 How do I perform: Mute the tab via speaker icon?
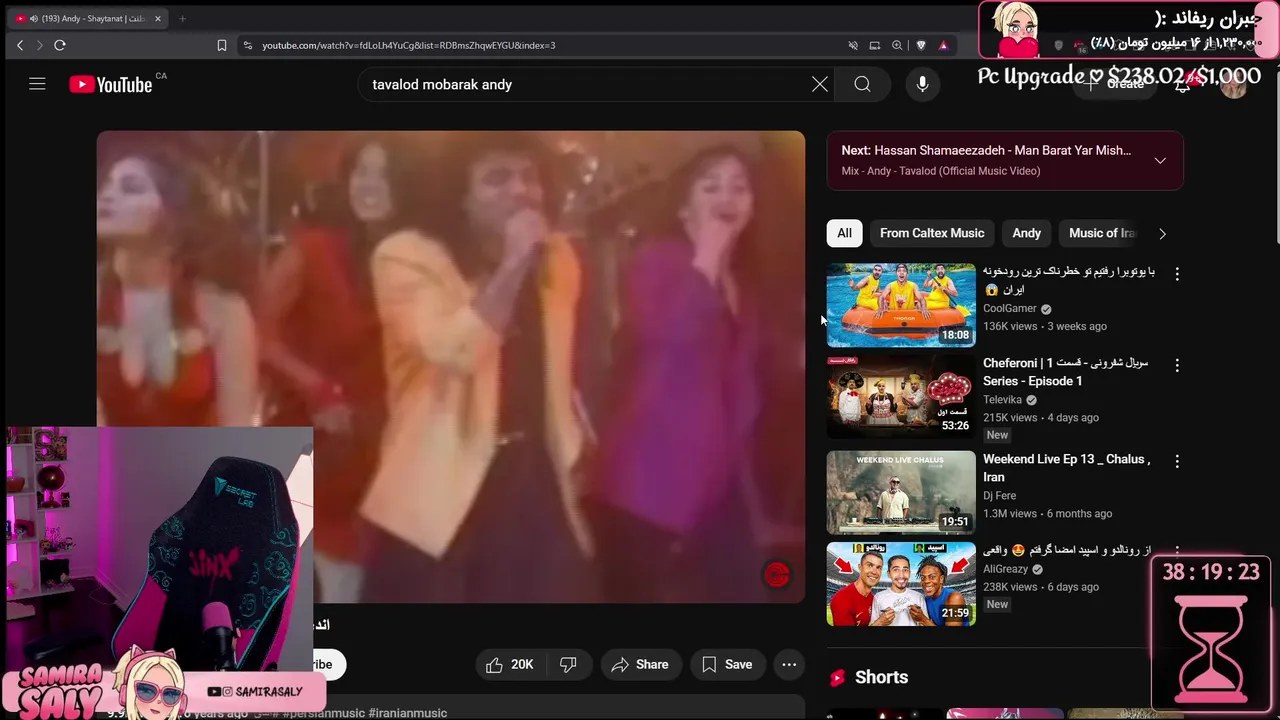33,18
